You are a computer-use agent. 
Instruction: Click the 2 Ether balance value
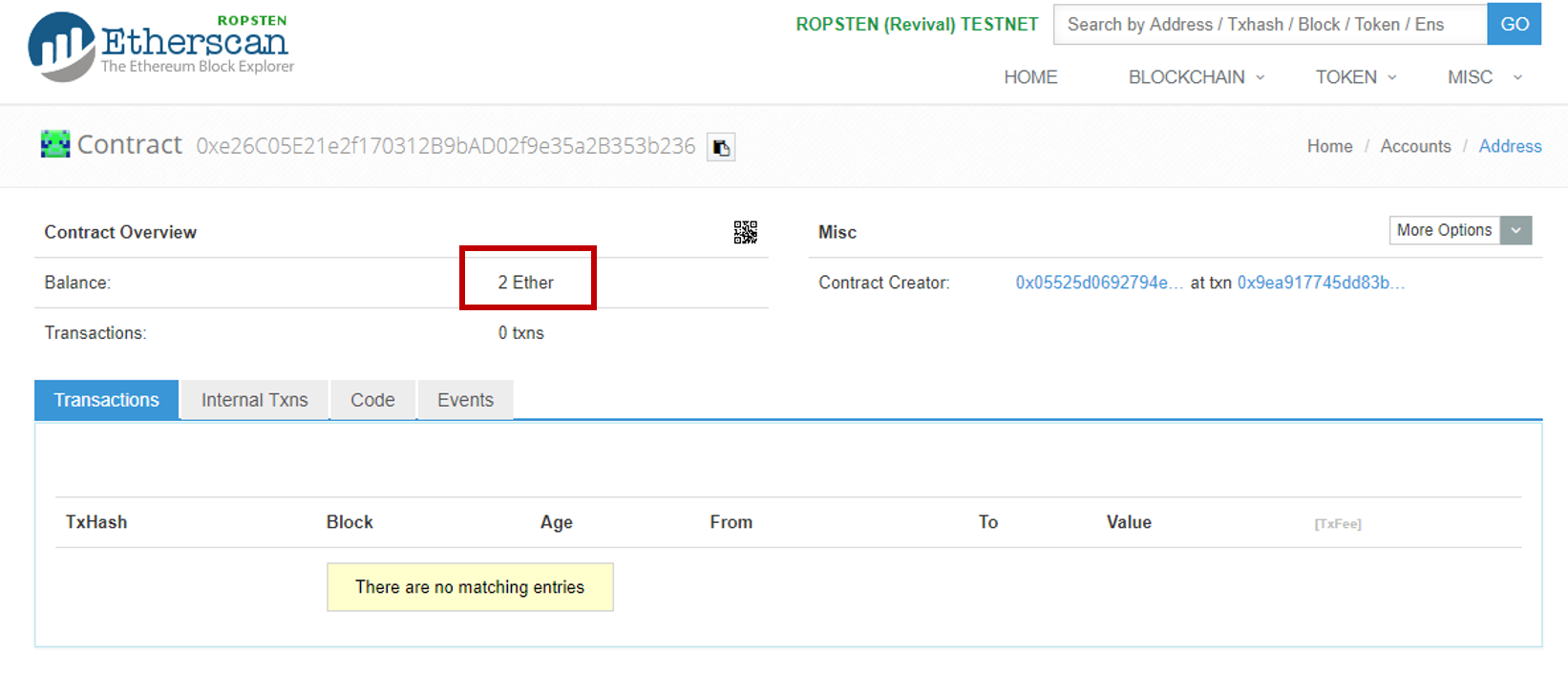[525, 283]
